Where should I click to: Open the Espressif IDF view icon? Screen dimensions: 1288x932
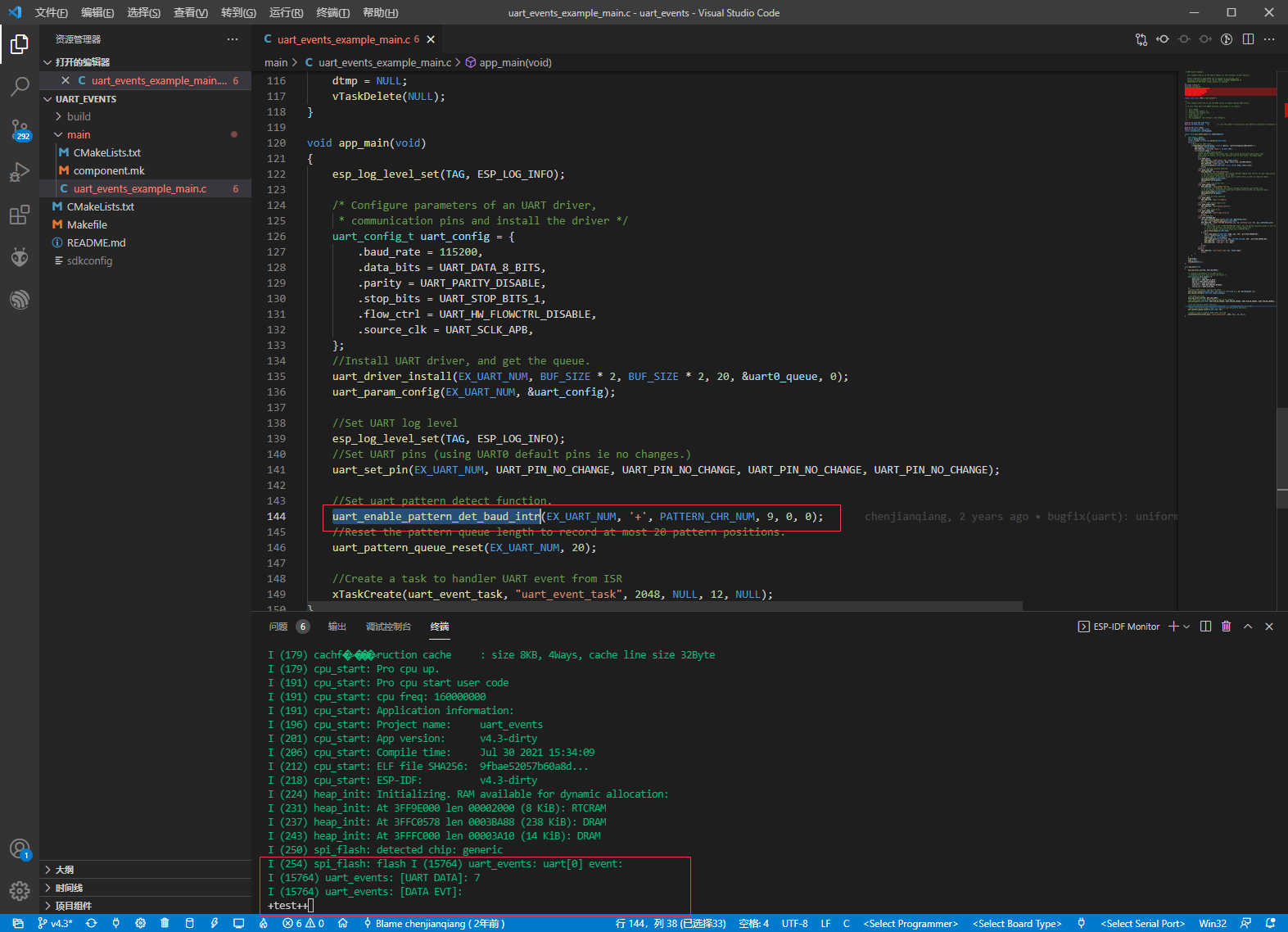[x=20, y=300]
